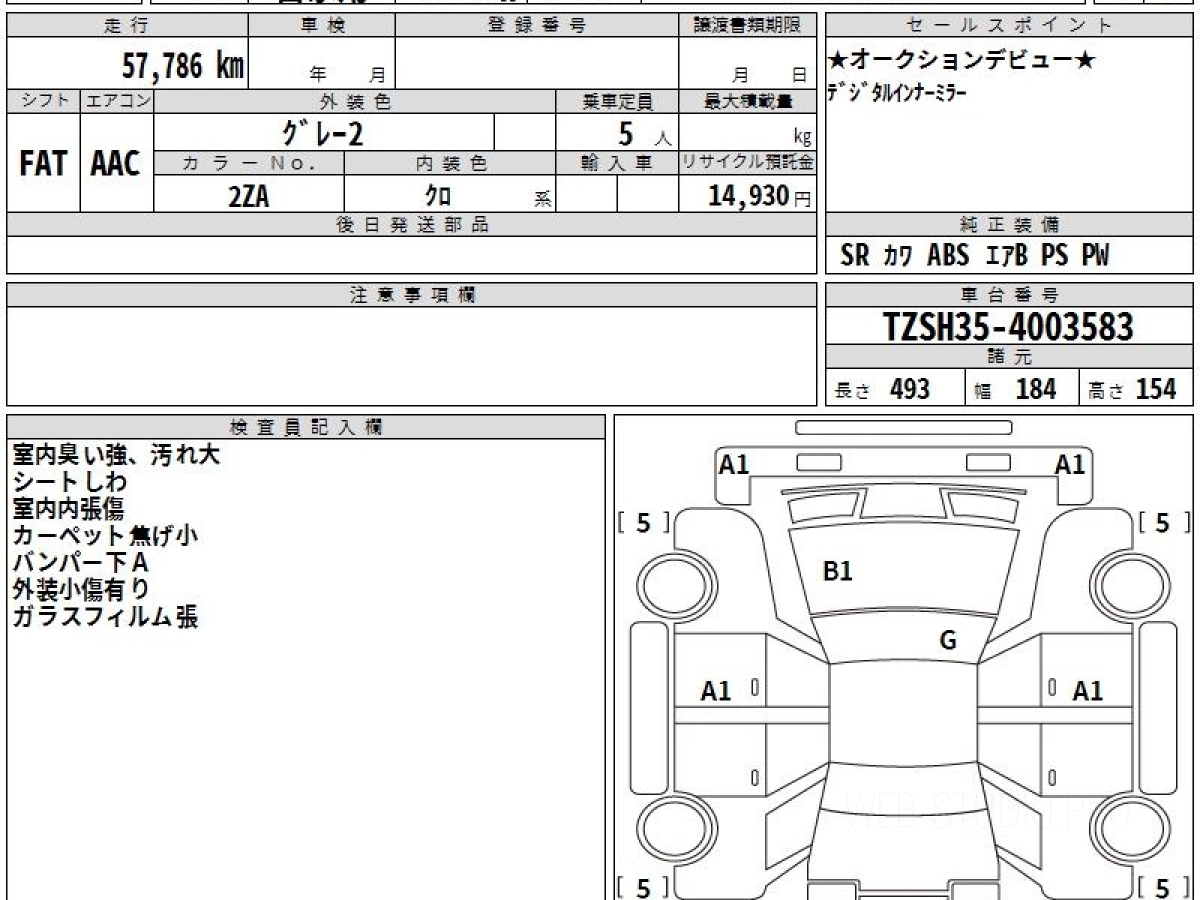1200x900 pixels.
Task: Click the グレー2 exterior color value
Action: tap(323, 132)
